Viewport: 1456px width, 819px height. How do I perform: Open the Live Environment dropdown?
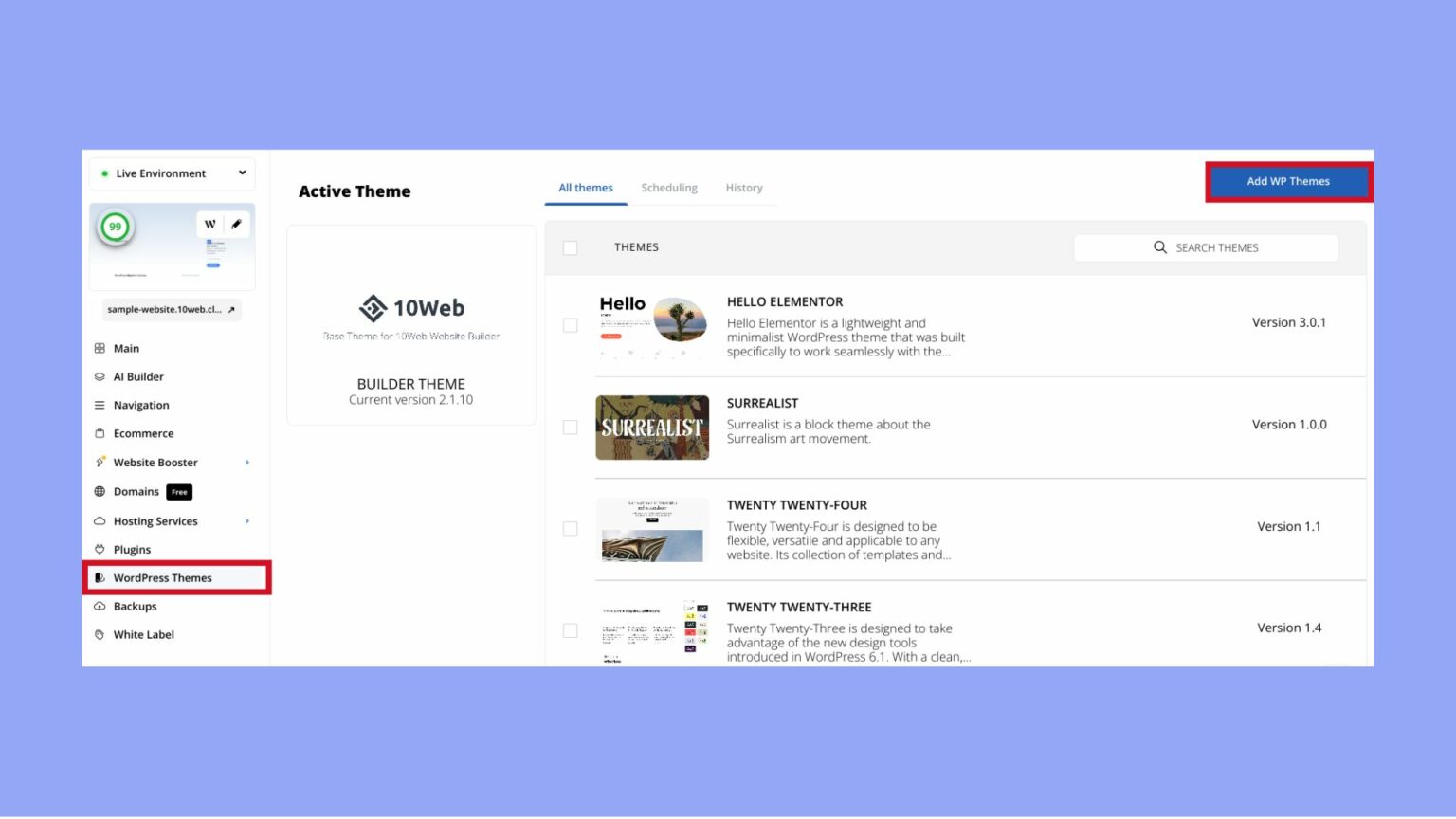click(172, 173)
